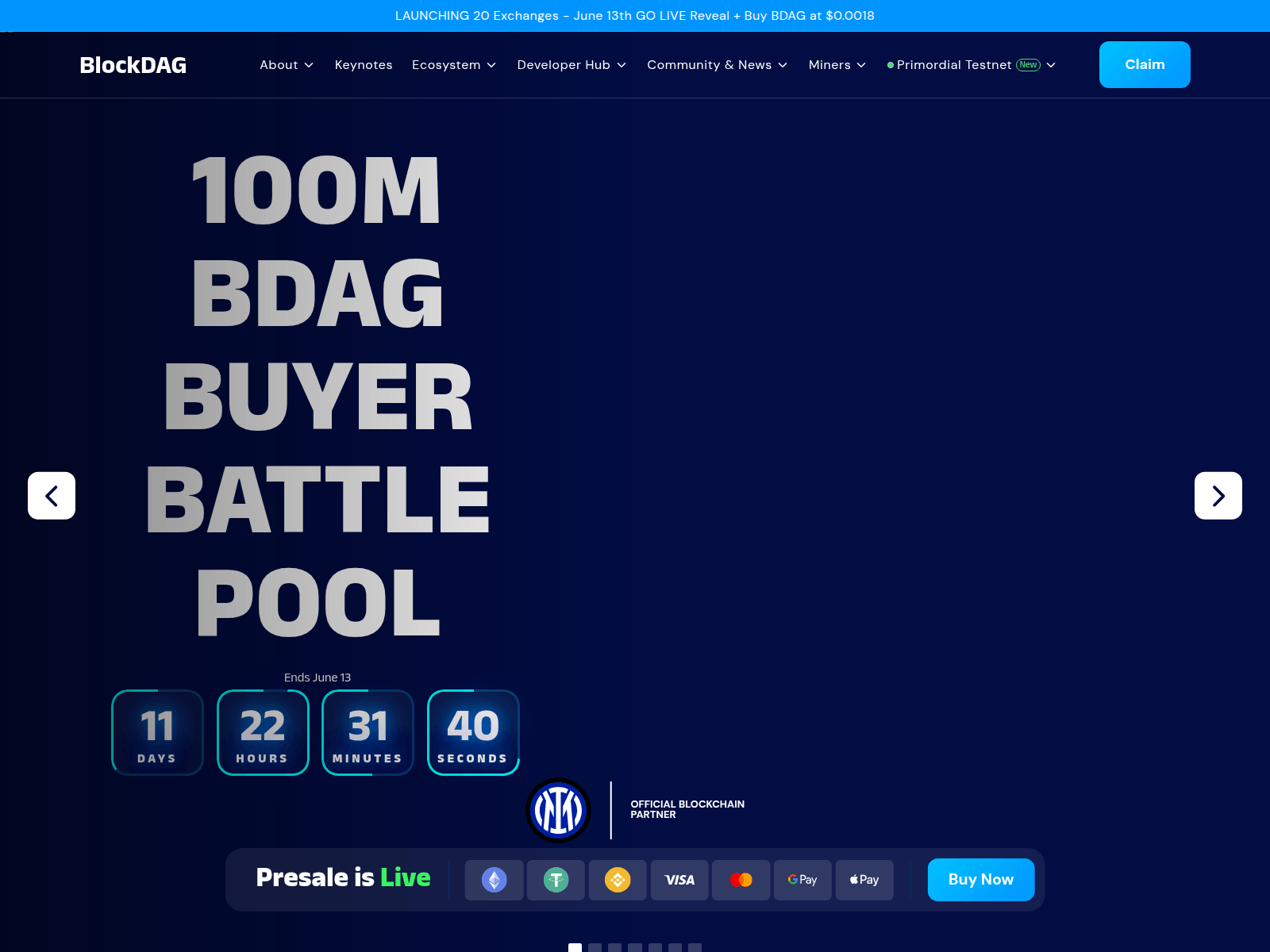1270x952 pixels.
Task: Select the BNB payment option icon
Action: [x=618, y=880]
